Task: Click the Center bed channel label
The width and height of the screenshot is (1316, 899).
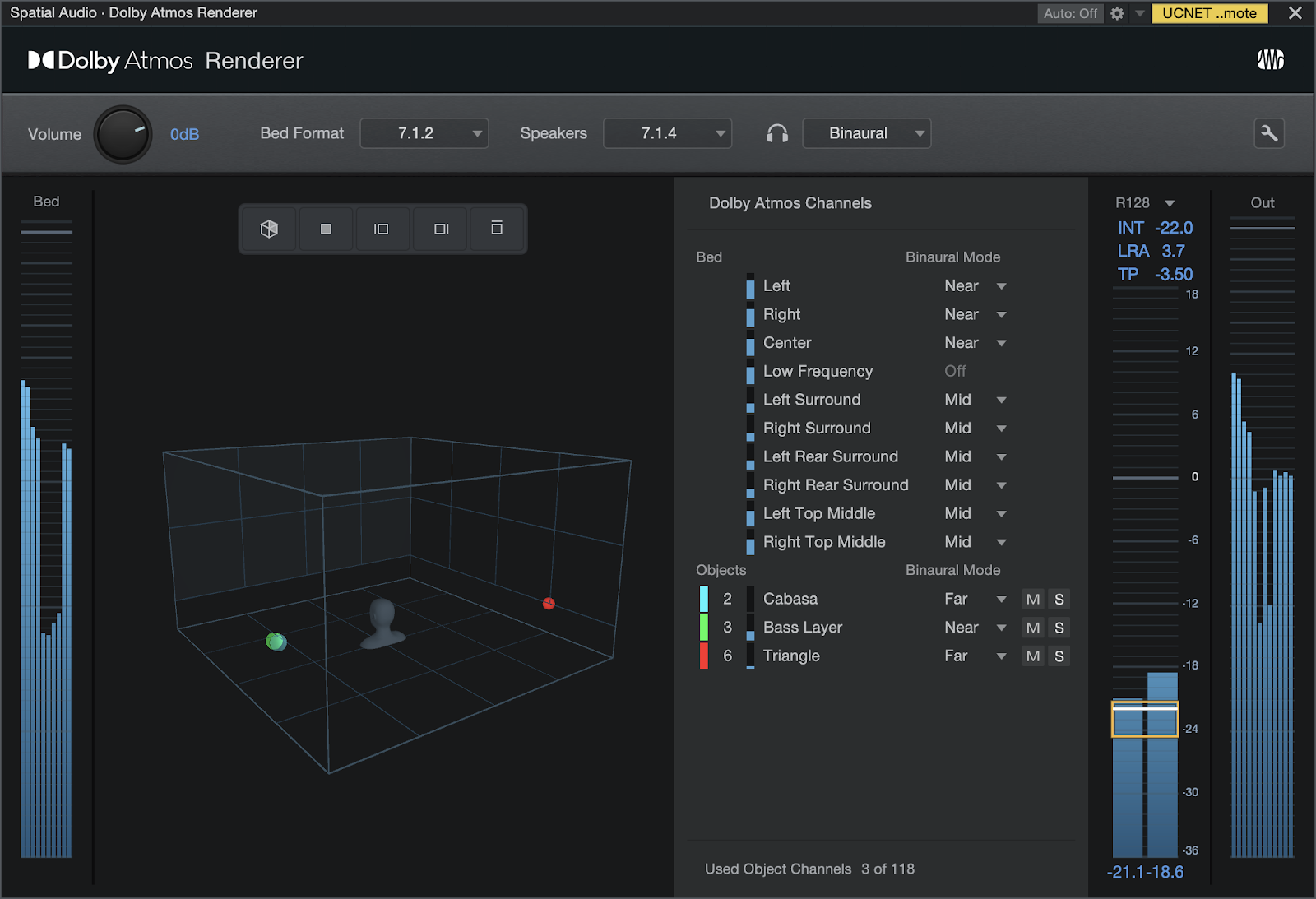Action: tap(787, 343)
